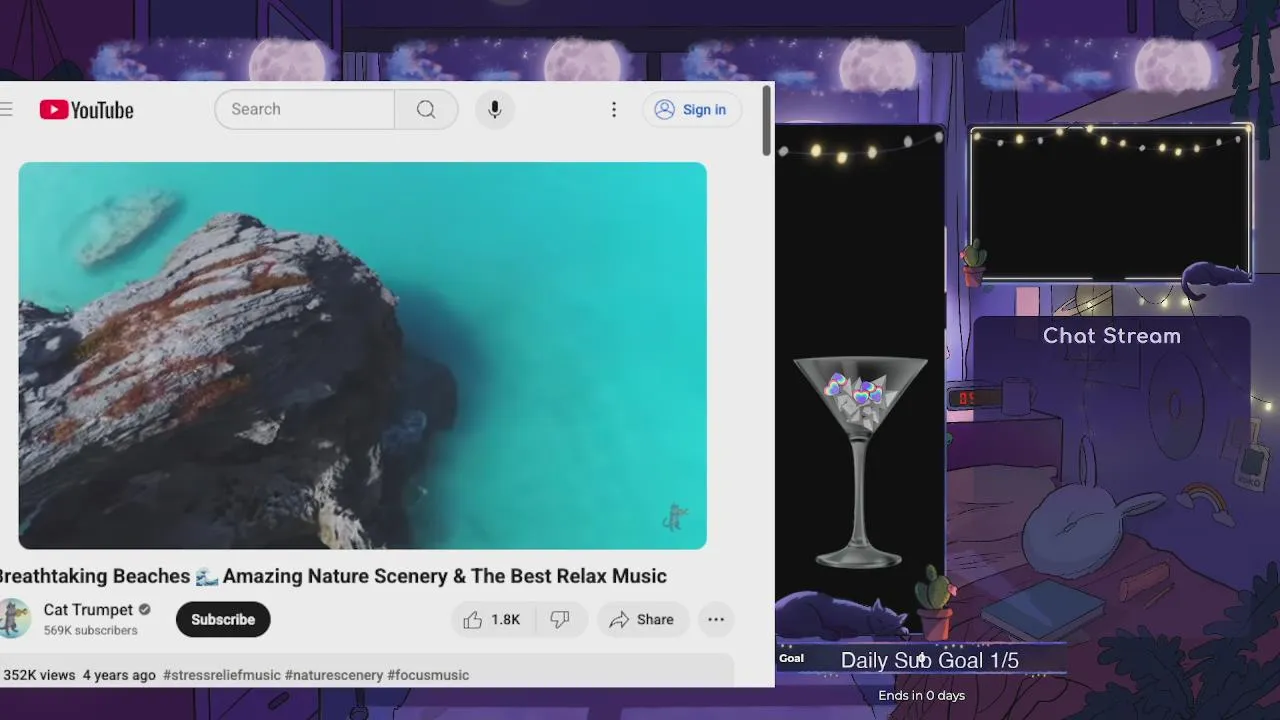Open the YouTube hamburger guide menu
This screenshot has width=1280, height=720.
pyautogui.click(x=5, y=110)
